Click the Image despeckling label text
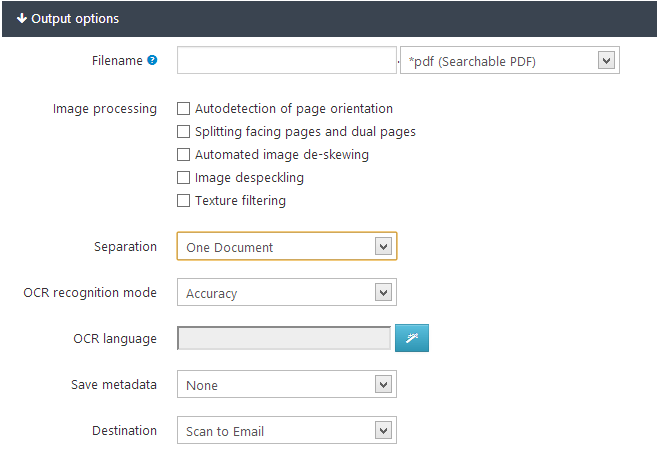This screenshot has height=466, width=657. 249,178
